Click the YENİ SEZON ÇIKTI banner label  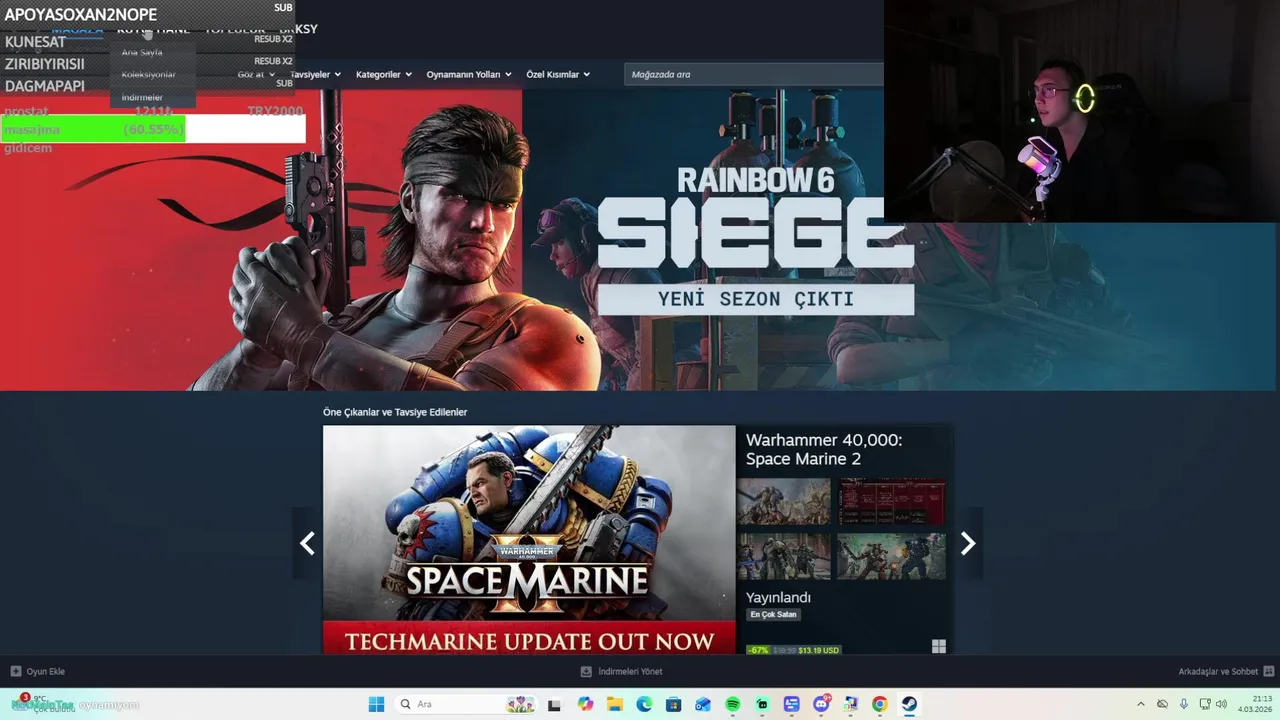tap(756, 299)
